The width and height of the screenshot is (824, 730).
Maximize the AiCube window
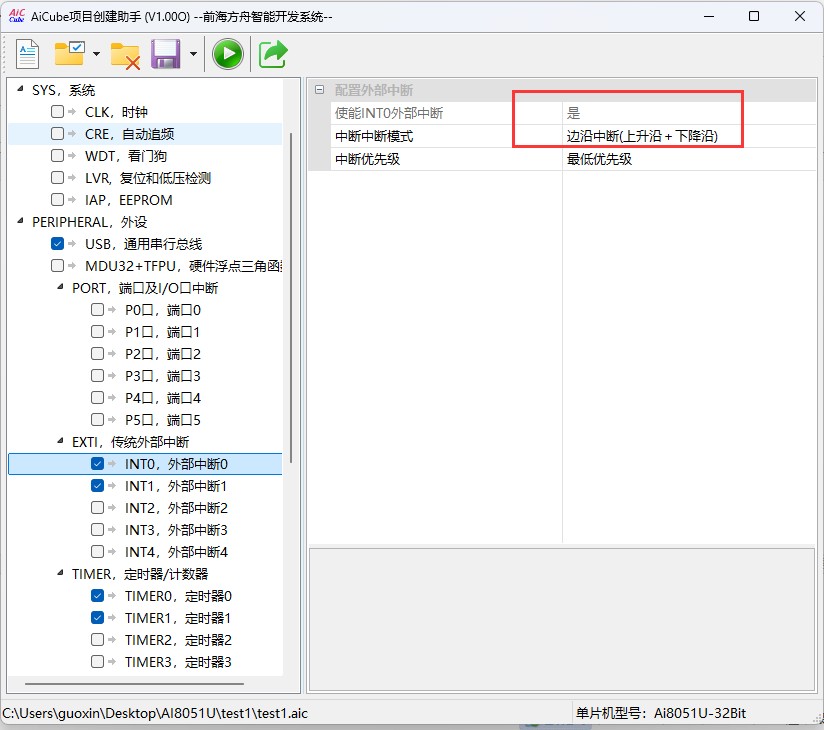[754, 16]
